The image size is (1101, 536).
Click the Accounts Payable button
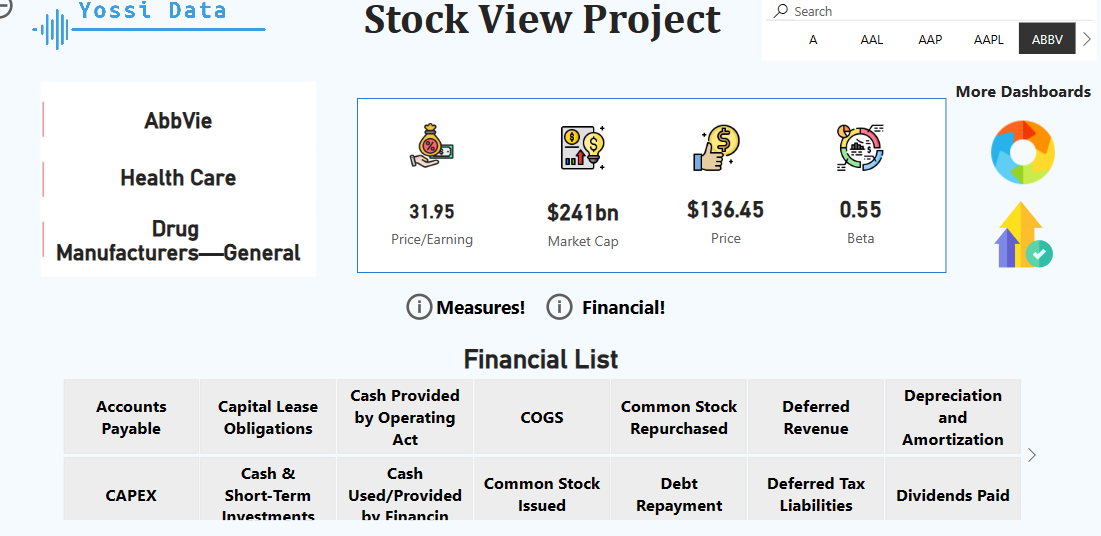click(131, 417)
